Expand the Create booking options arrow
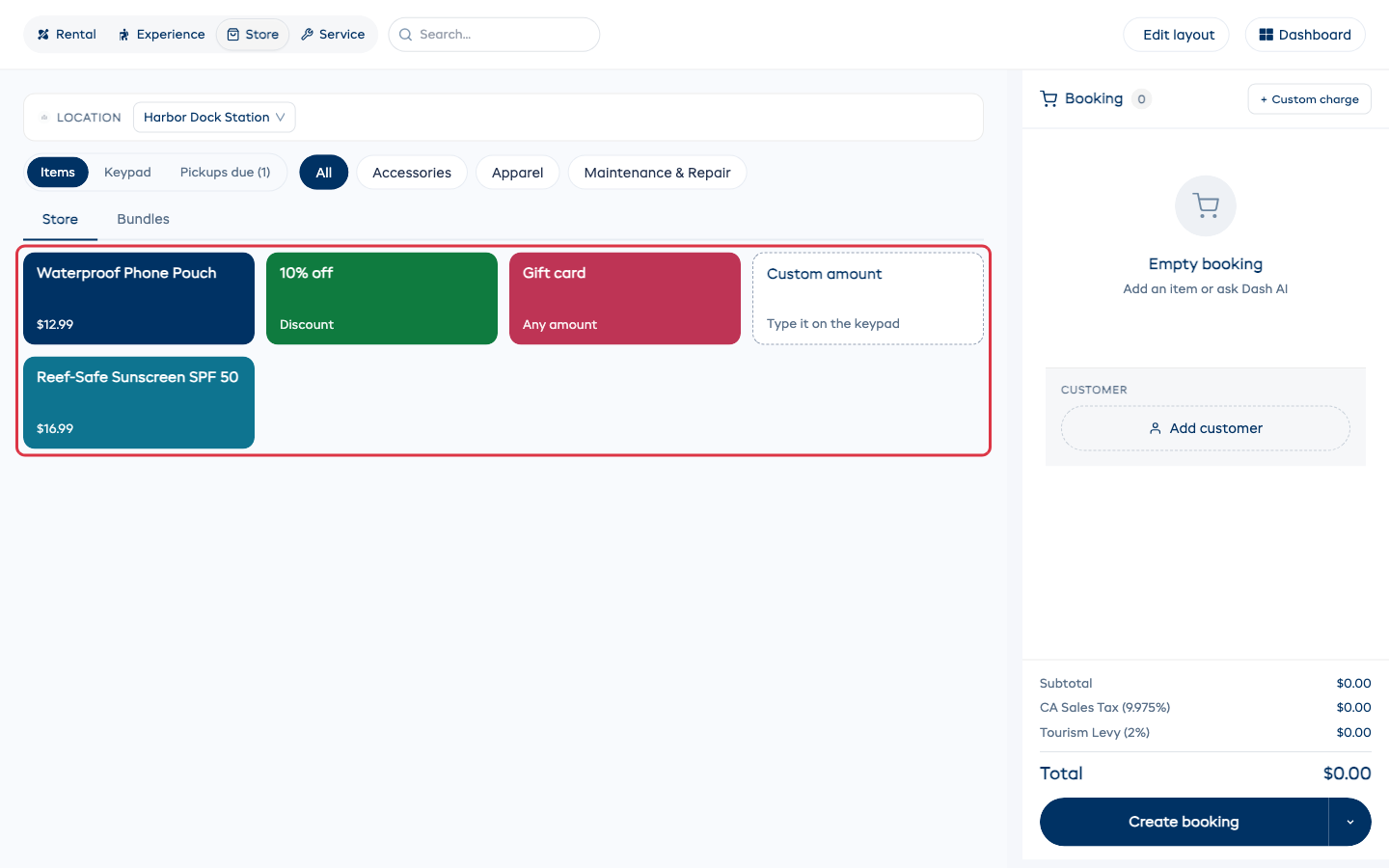Screen dimensions: 1389x868 [x=1350, y=822]
